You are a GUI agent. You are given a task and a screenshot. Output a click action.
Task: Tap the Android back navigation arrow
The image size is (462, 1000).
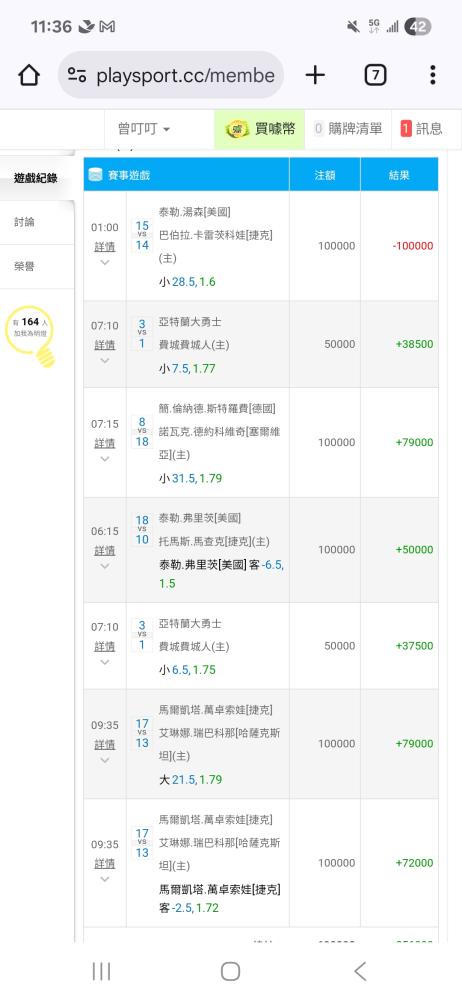point(360,971)
